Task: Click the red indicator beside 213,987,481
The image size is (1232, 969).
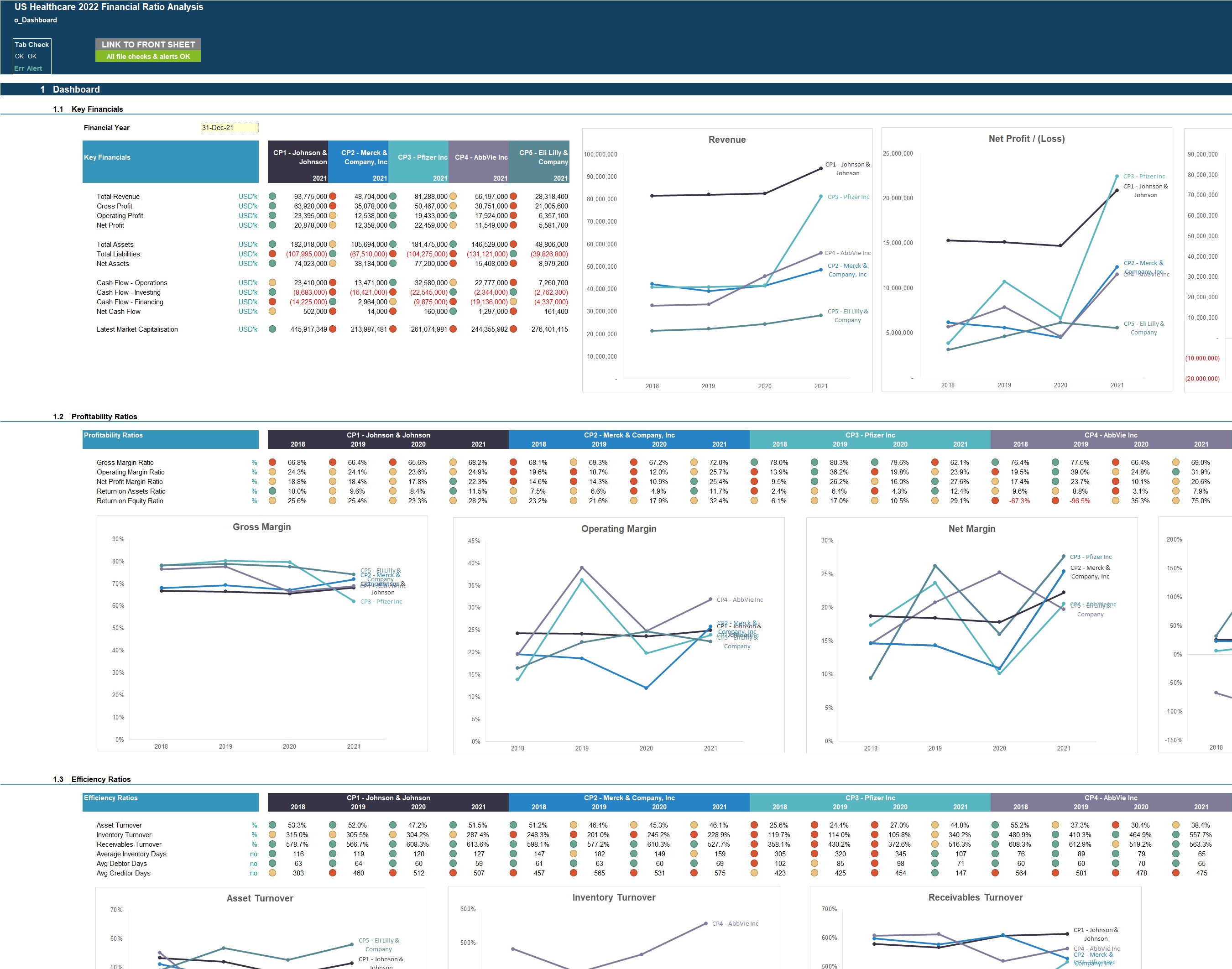Action: [333, 329]
